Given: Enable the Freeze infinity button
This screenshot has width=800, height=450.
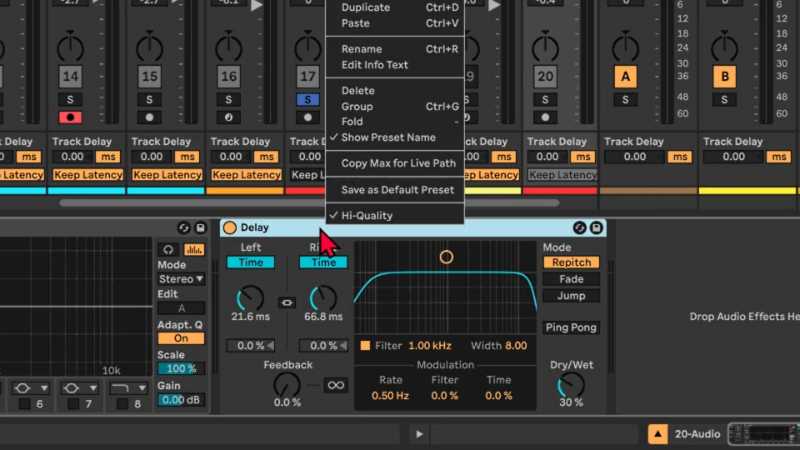Looking at the screenshot, I should pyautogui.click(x=336, y=385).
